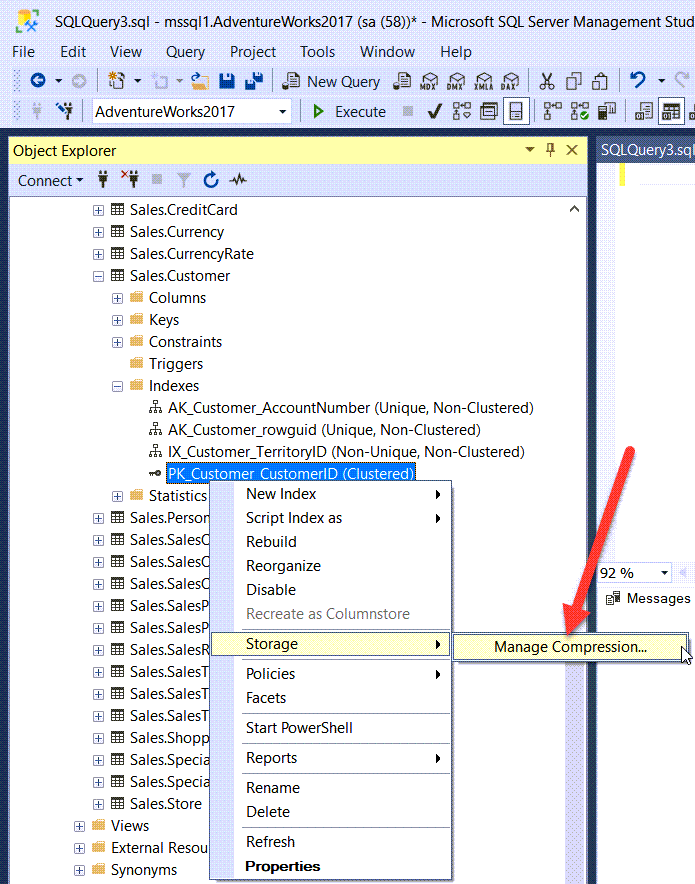695x884 pixels.
Task: Switch to the SQLQuery3.sql tab
Action: point(646,150)
